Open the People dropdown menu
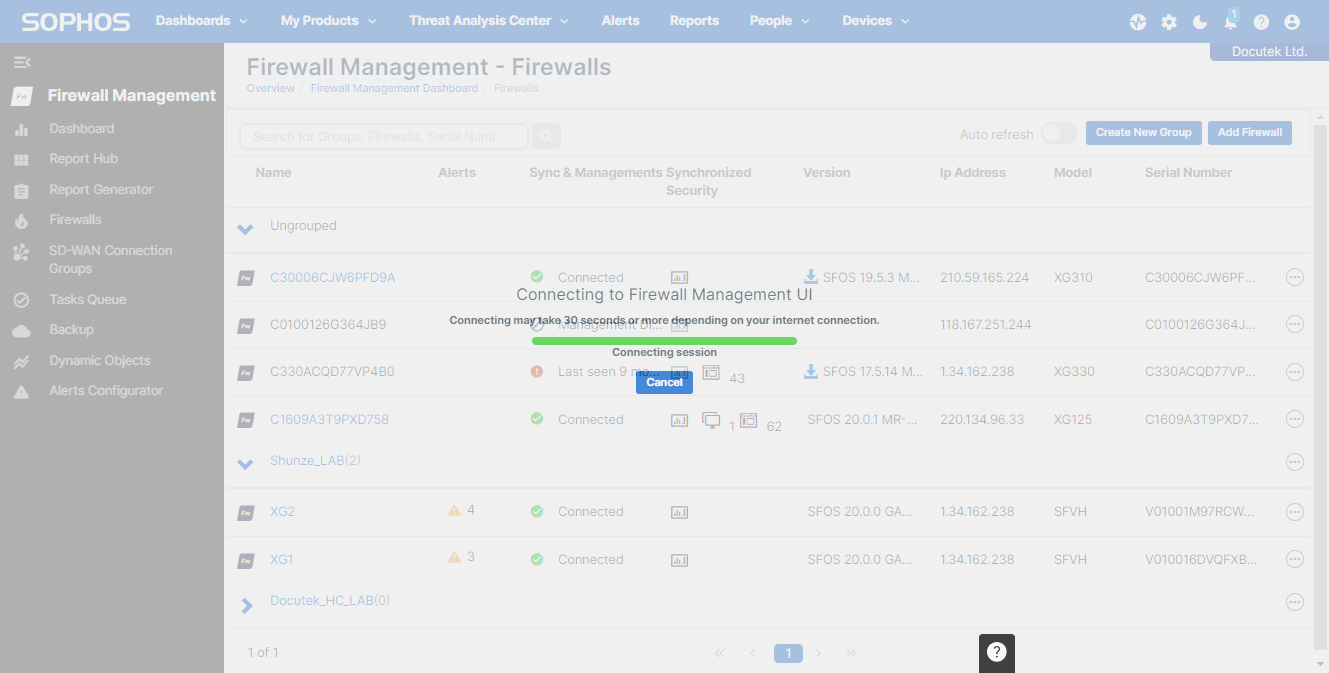Viewport: 1329px width, 673px height. coord(780,21)
